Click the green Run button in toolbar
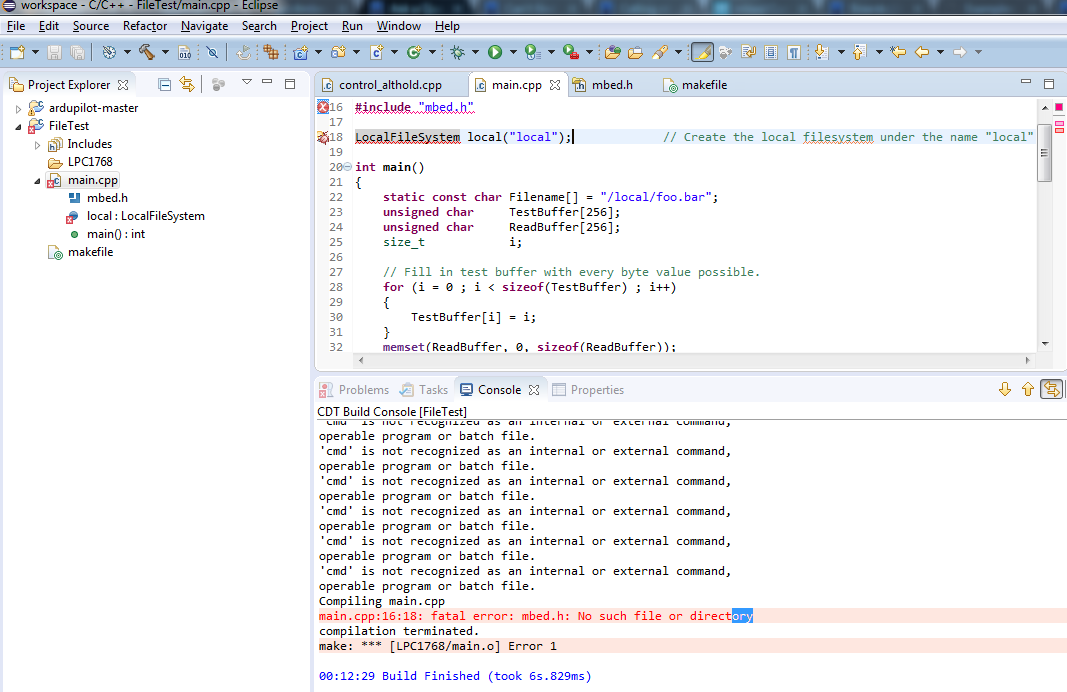 (495, 52)
